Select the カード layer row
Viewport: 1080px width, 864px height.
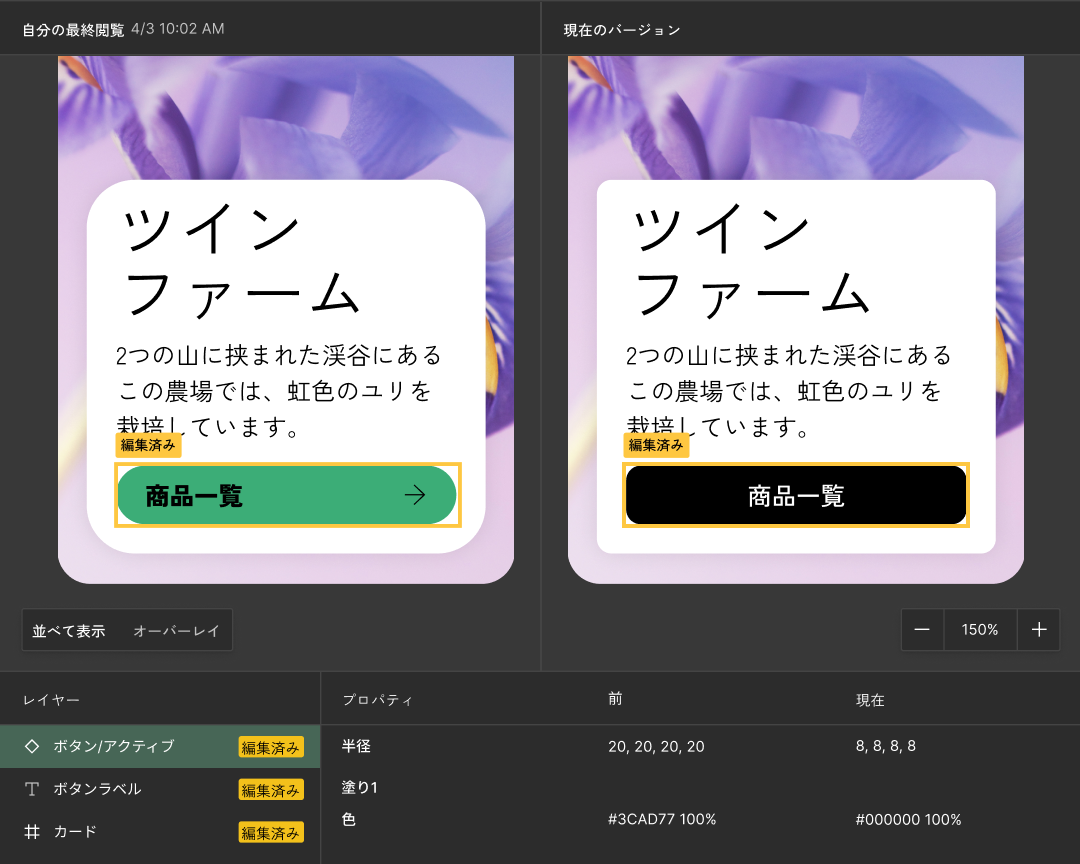pos(120,832)
